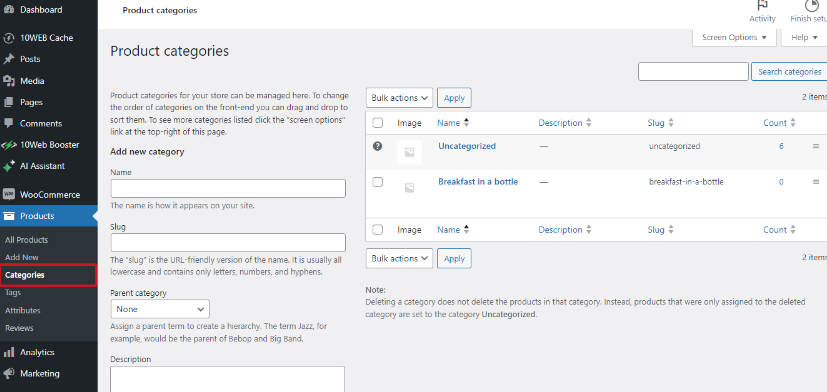827x392 pixels.
Task: Click the Search categories button
Action: click(790, 72)
